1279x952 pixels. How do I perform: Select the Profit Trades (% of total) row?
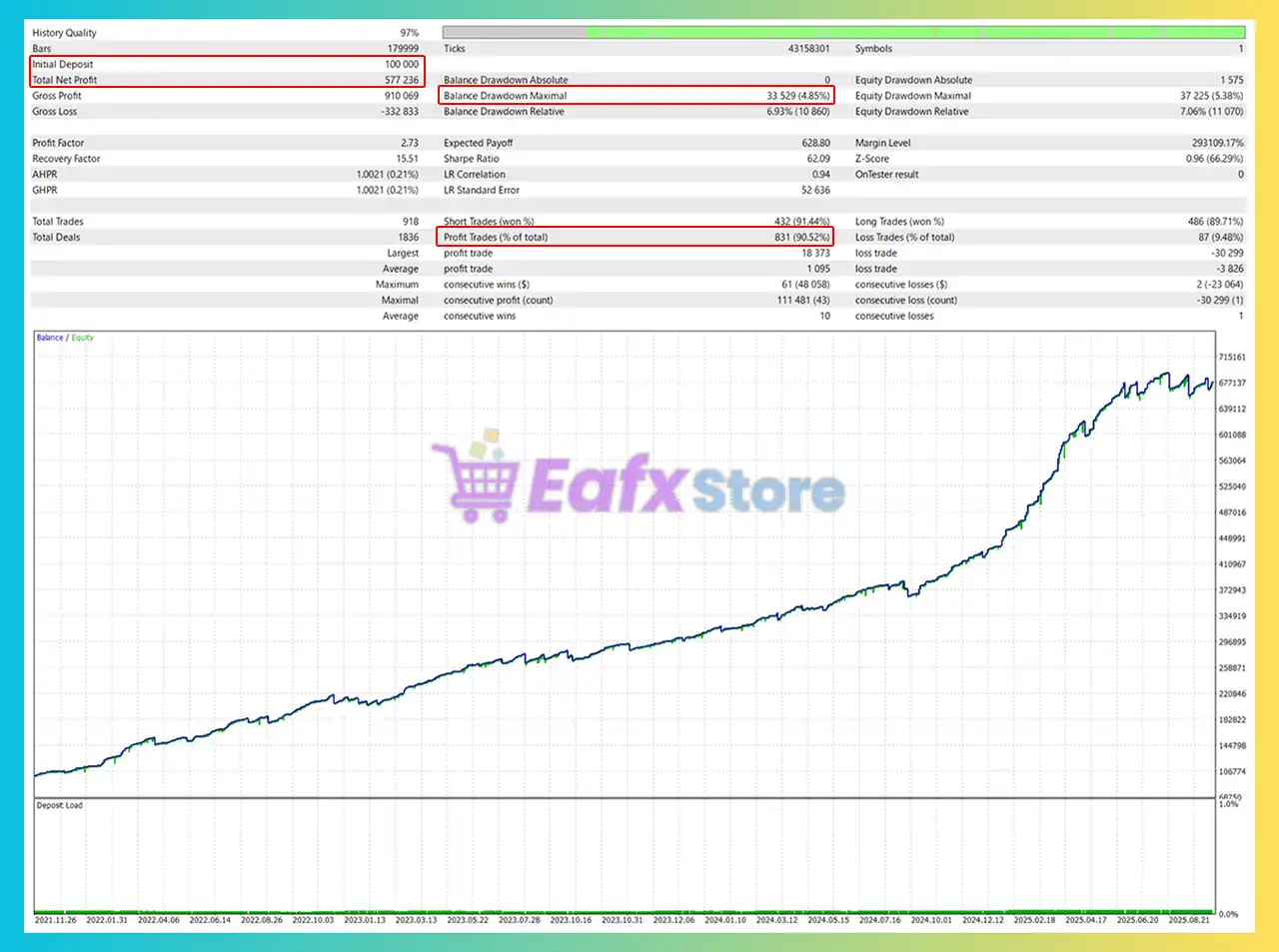(636, 237)
